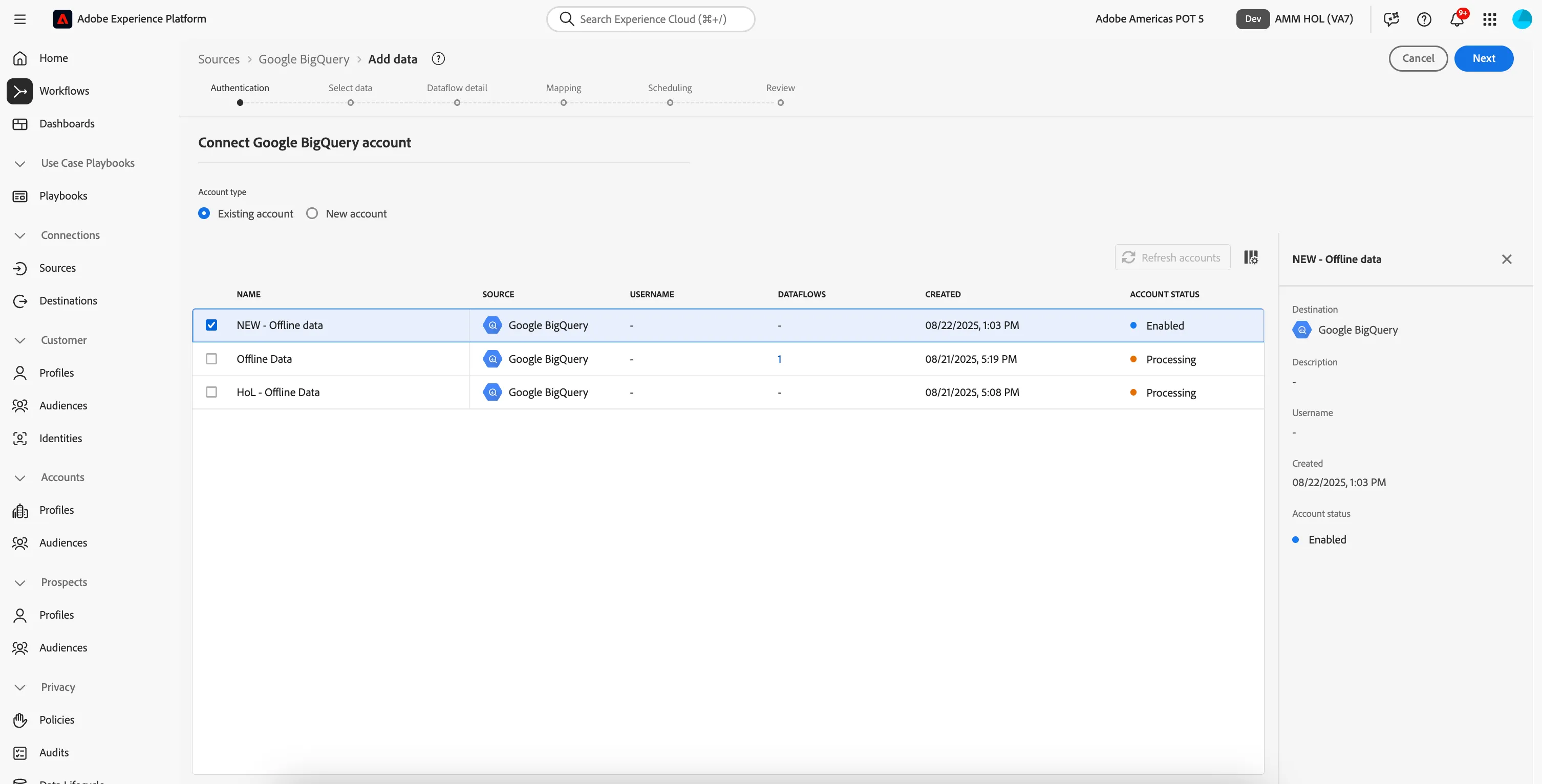Collapse the Customer section
This screenshot has height=784, width=1542.
[x=20, y=340]
